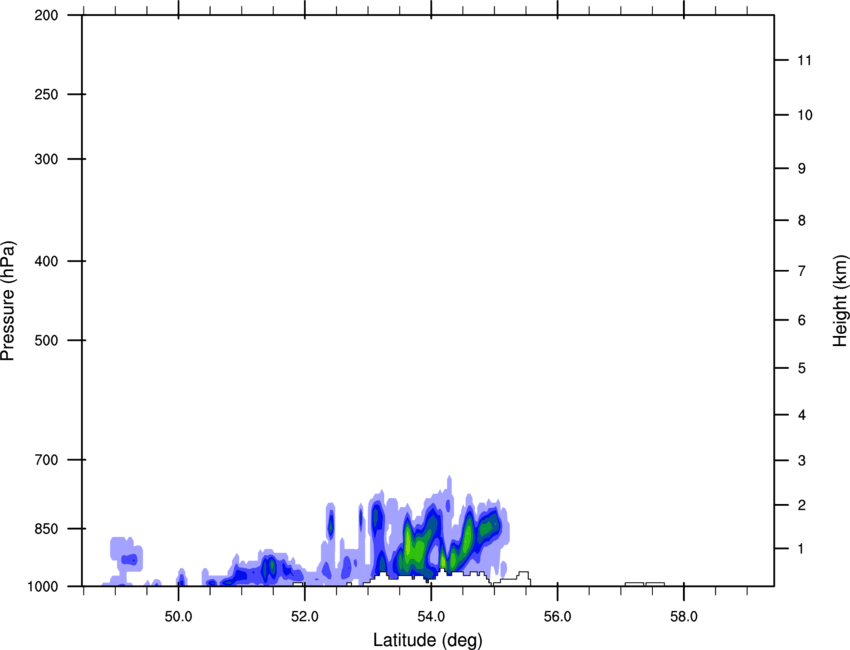
Task: Click the 'Pressure (hPa)' axis title
Action: pyautogui.click(x=8, y=301)
